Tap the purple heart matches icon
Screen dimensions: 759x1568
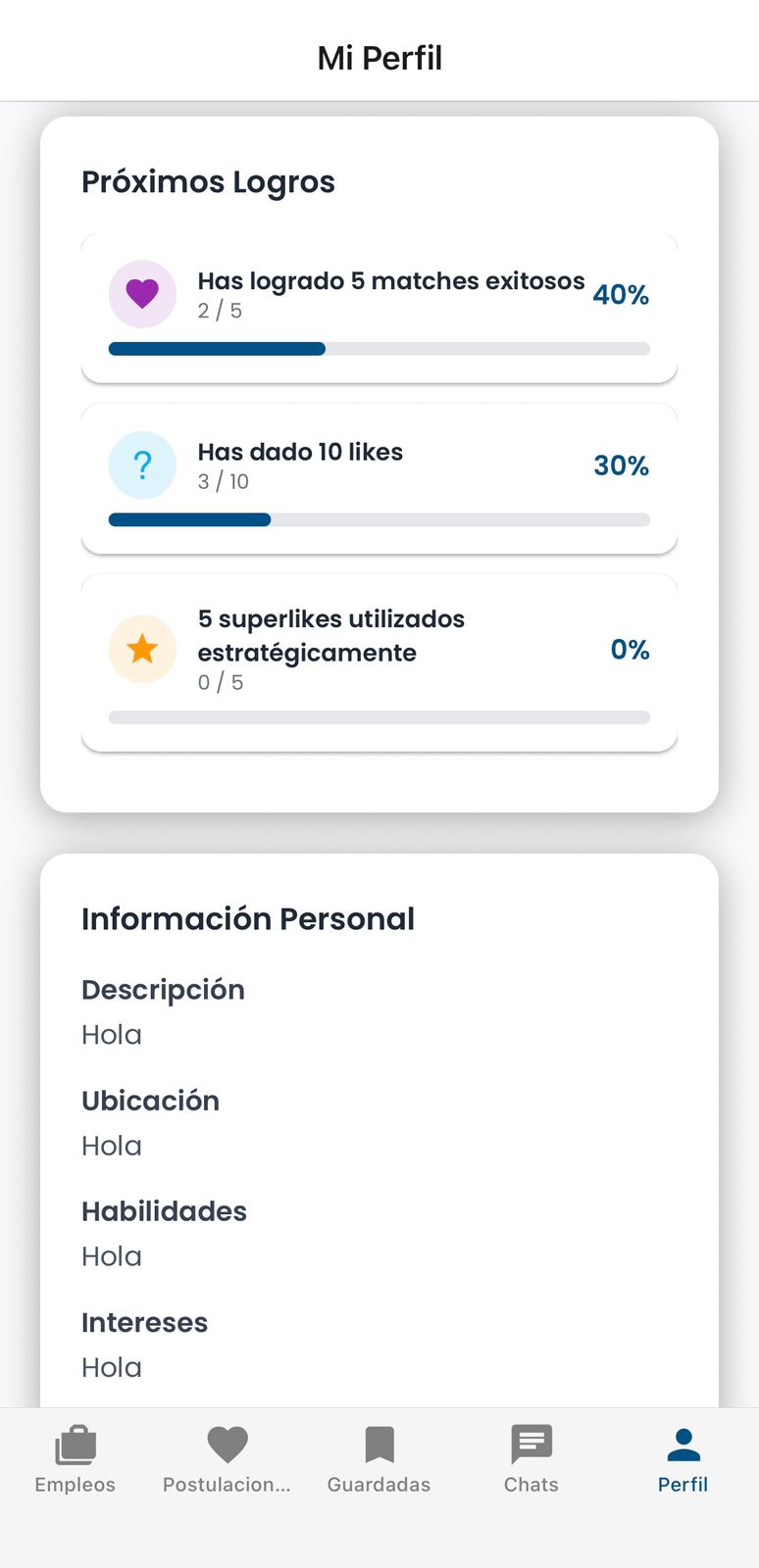[142, 294]
